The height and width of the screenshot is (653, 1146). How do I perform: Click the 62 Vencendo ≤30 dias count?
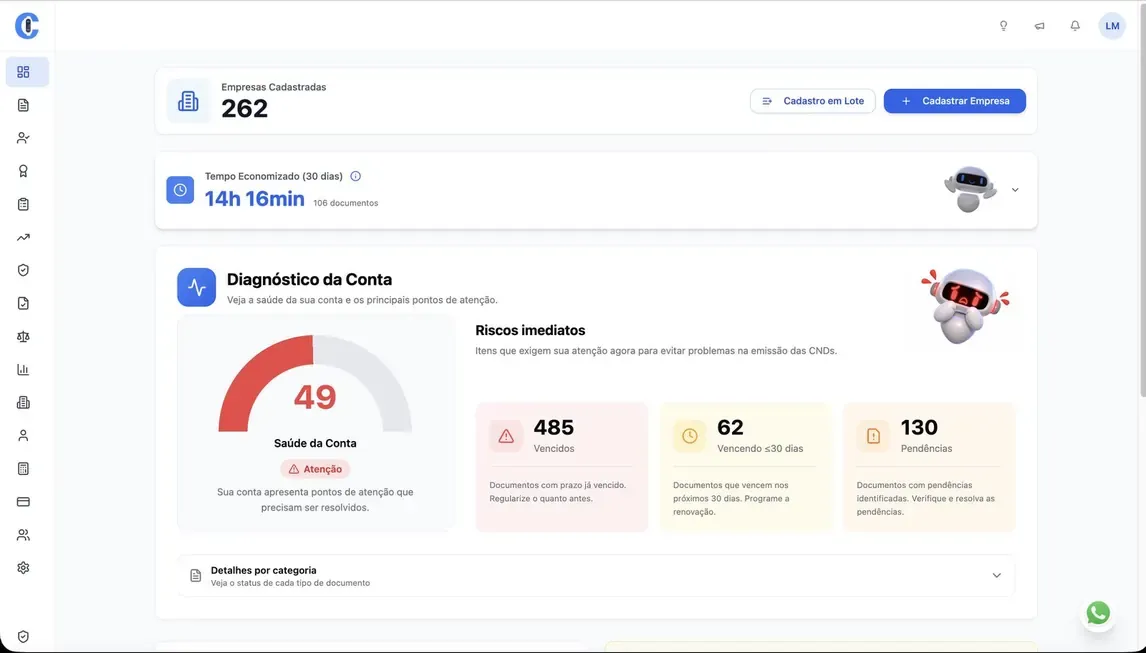730,427
